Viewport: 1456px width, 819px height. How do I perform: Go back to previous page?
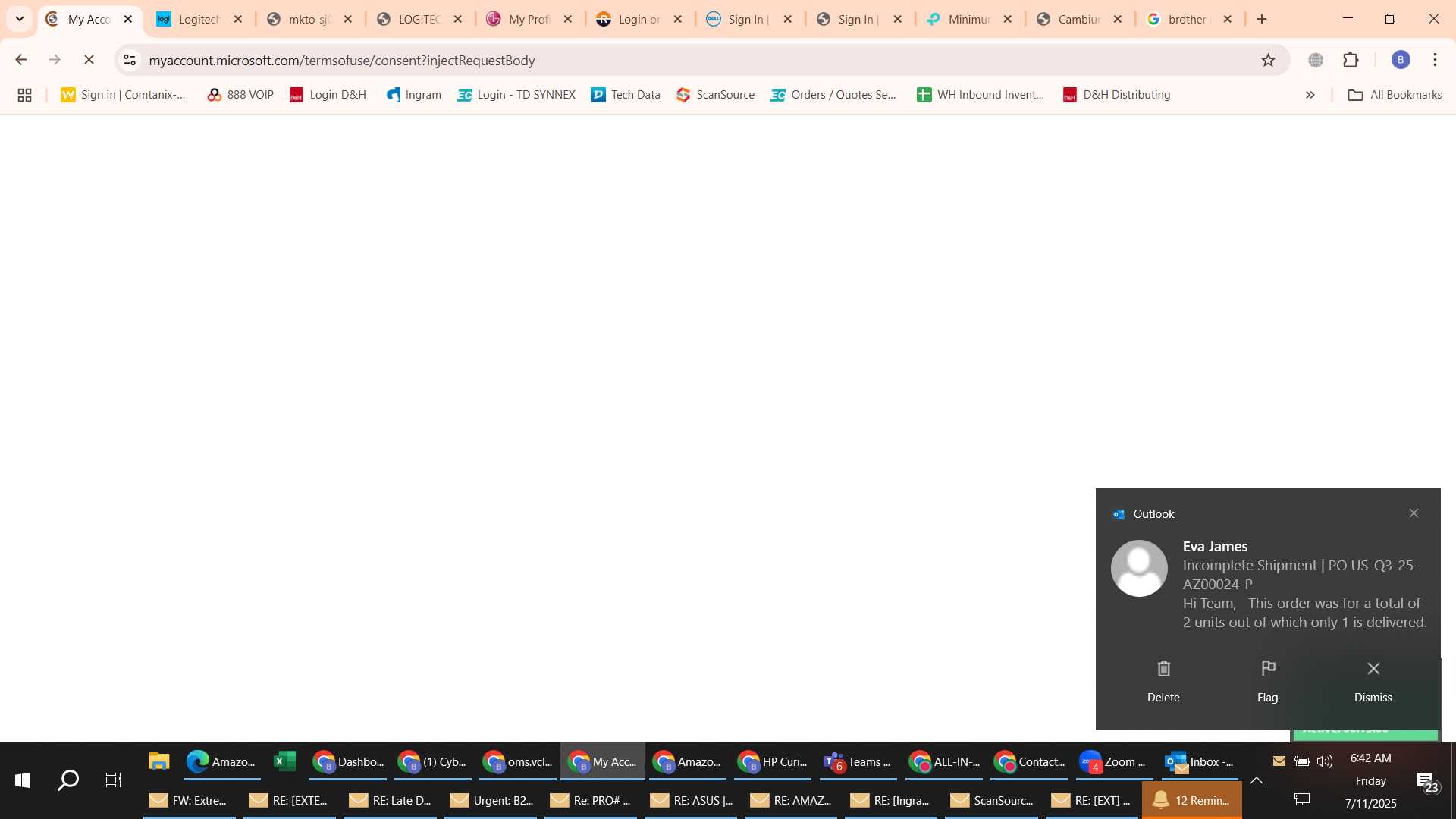click(x=20, y=60)
